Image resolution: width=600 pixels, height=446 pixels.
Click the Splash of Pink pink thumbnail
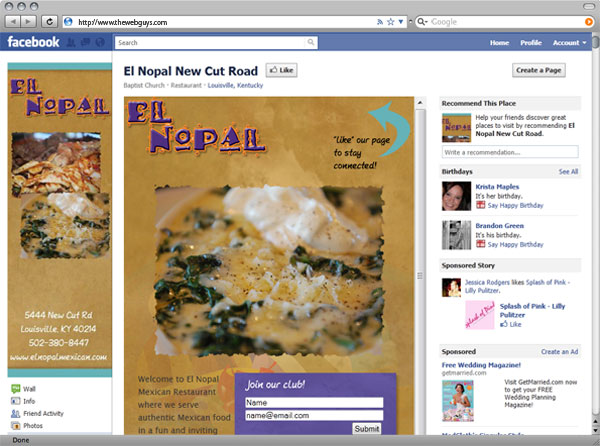480,315
